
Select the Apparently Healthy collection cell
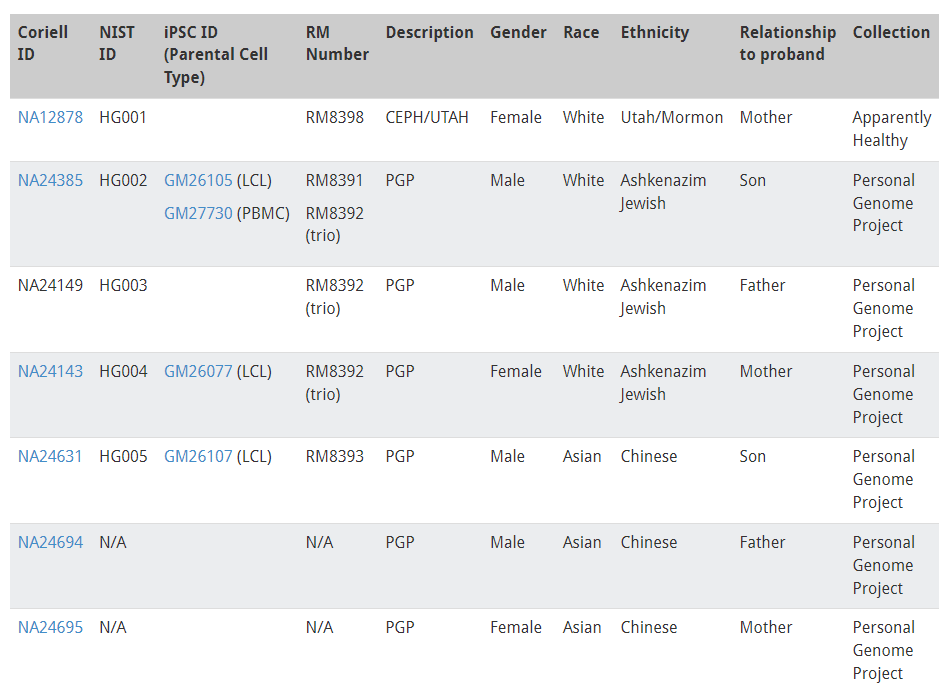[892, 129]
